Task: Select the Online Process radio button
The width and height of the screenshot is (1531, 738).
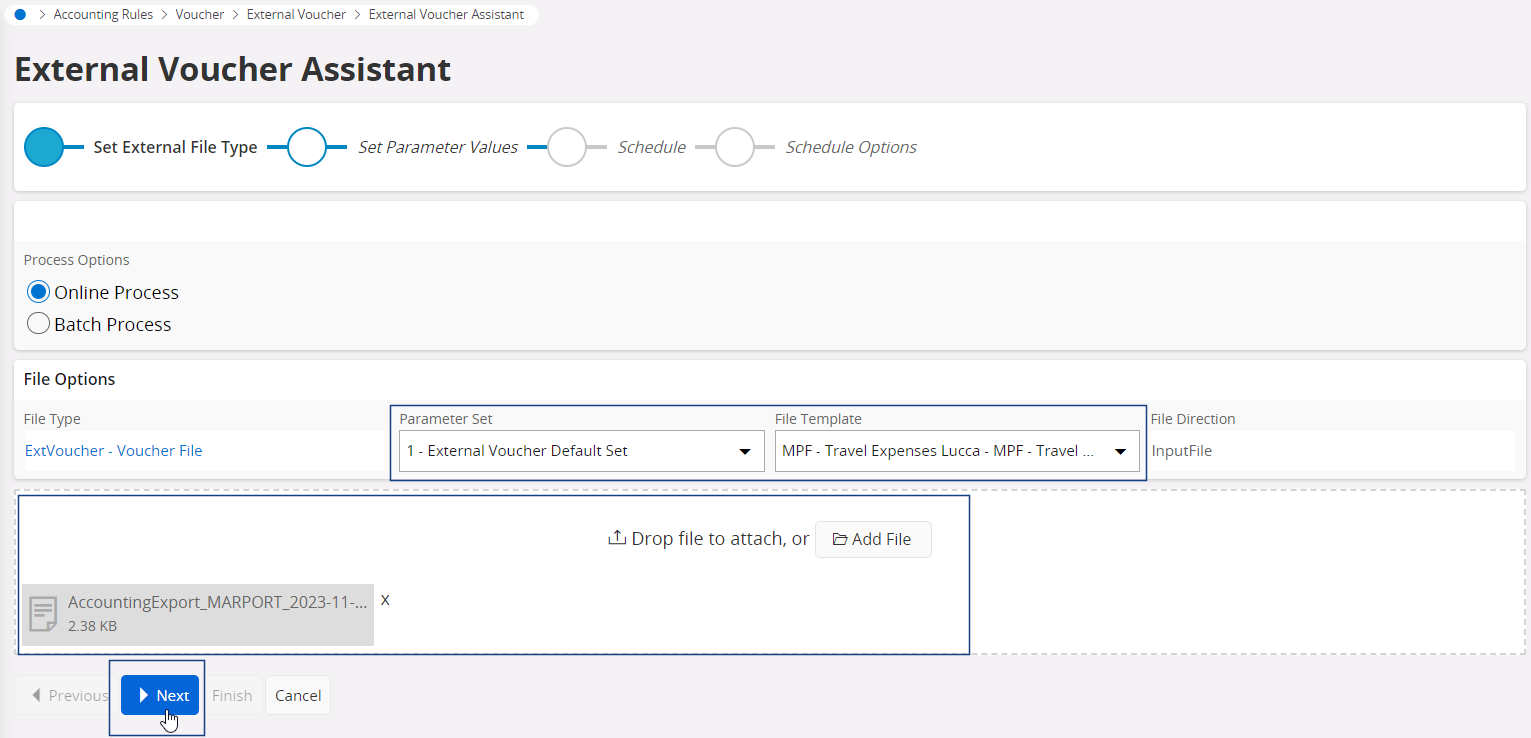Action: (x=38, y=292)
